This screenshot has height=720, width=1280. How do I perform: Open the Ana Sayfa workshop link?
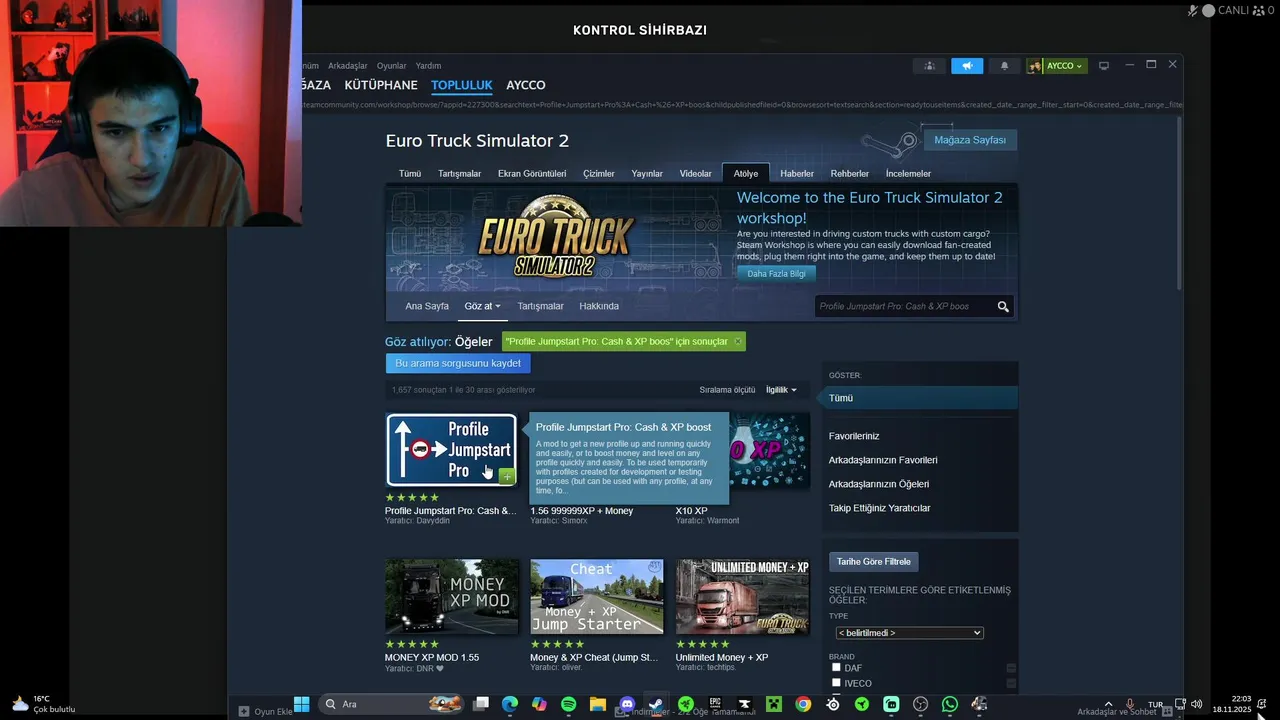[427, 306]
